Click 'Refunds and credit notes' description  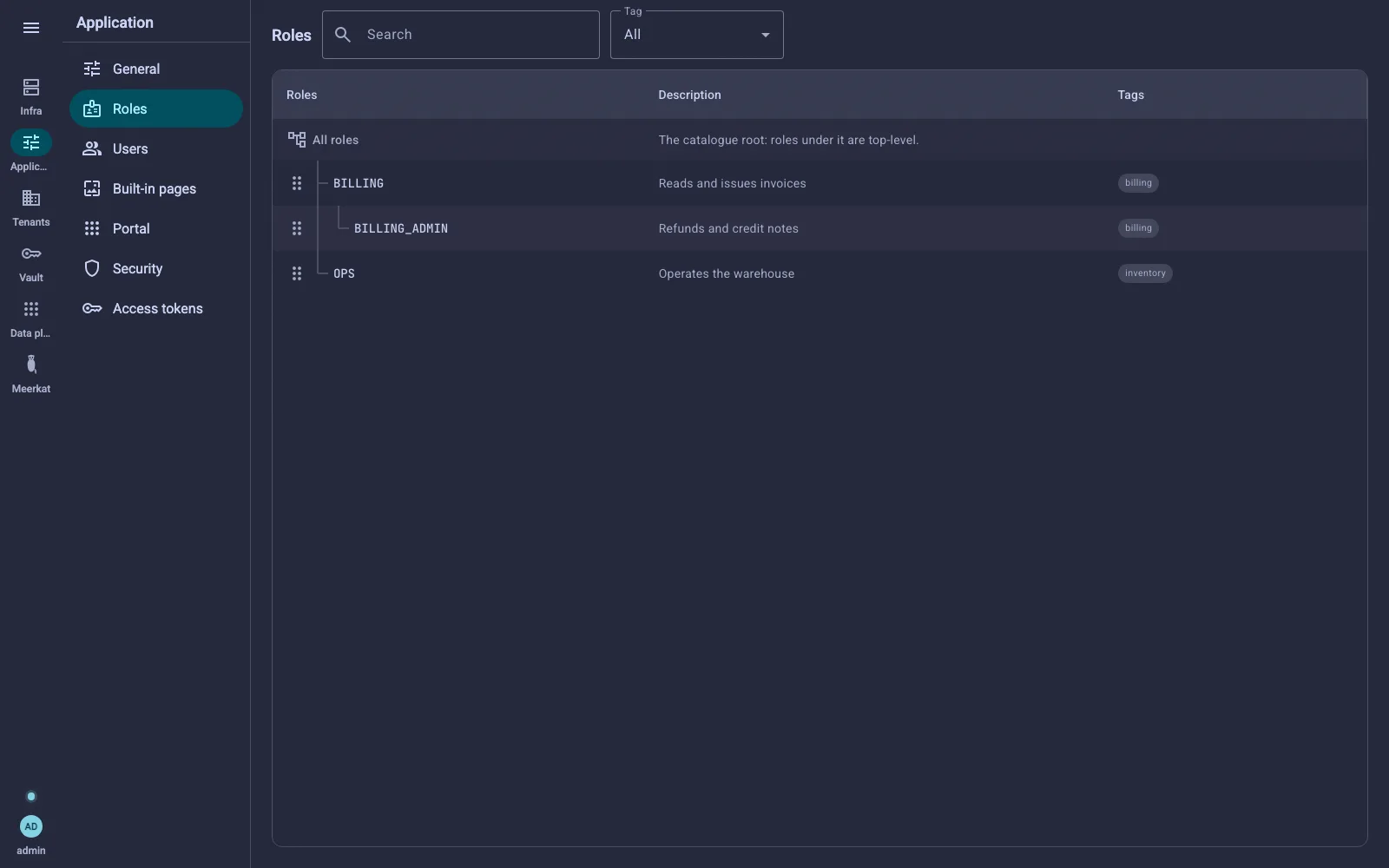[728, 228]
